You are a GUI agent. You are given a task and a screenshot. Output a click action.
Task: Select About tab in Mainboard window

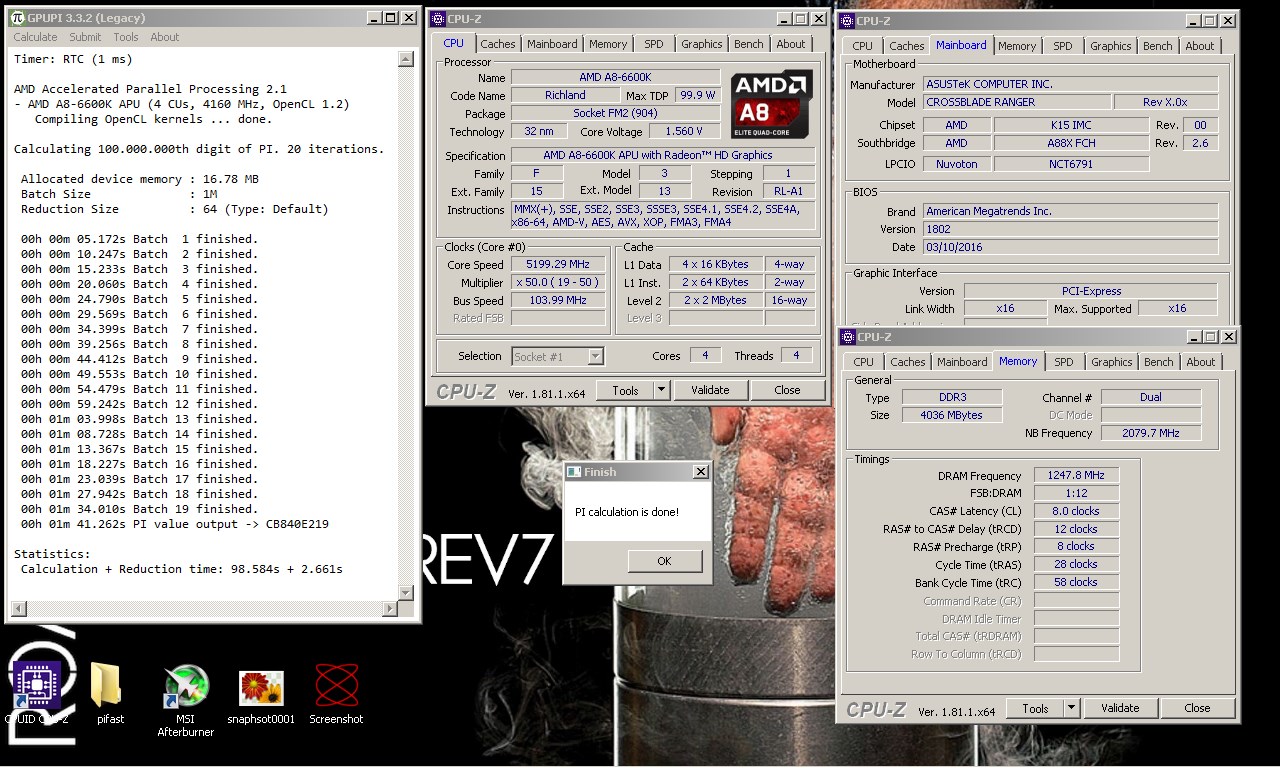coord(1199,46)
